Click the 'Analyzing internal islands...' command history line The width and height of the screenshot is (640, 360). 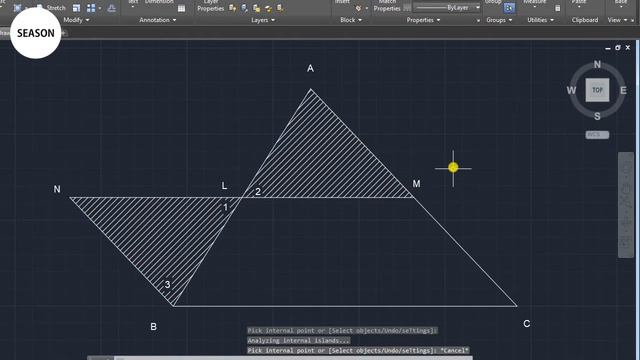pyautogui.click(x=298, y=340)
